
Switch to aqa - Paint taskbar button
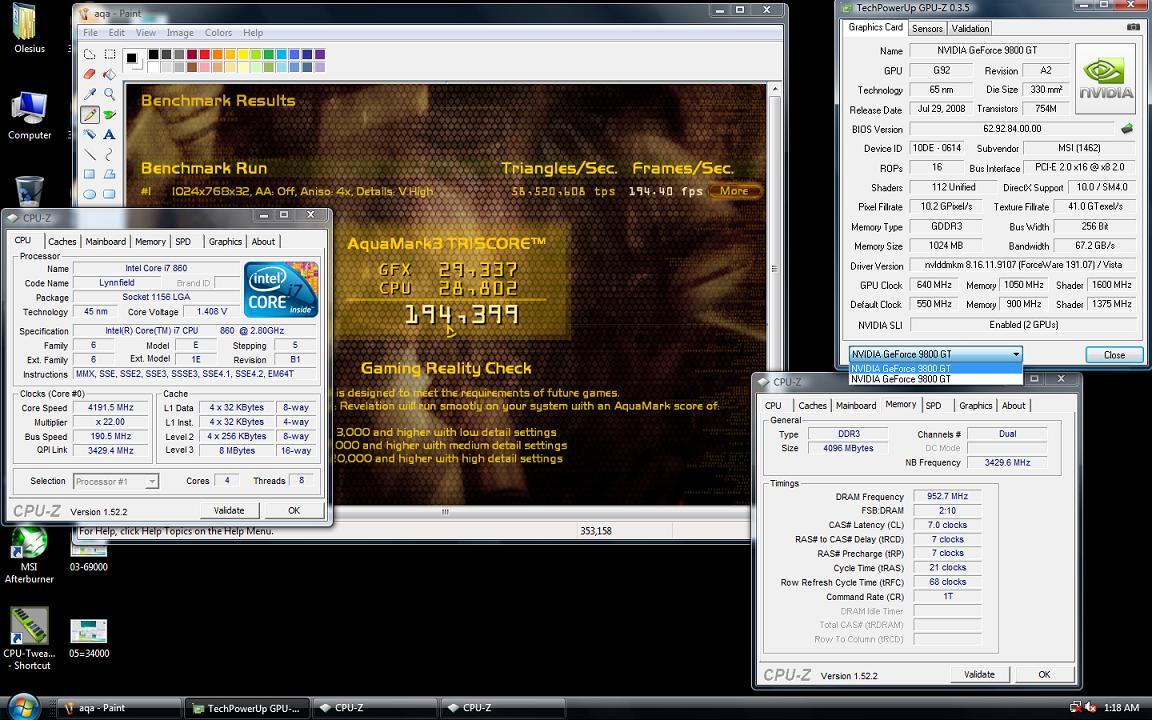[x=118, y=708]
